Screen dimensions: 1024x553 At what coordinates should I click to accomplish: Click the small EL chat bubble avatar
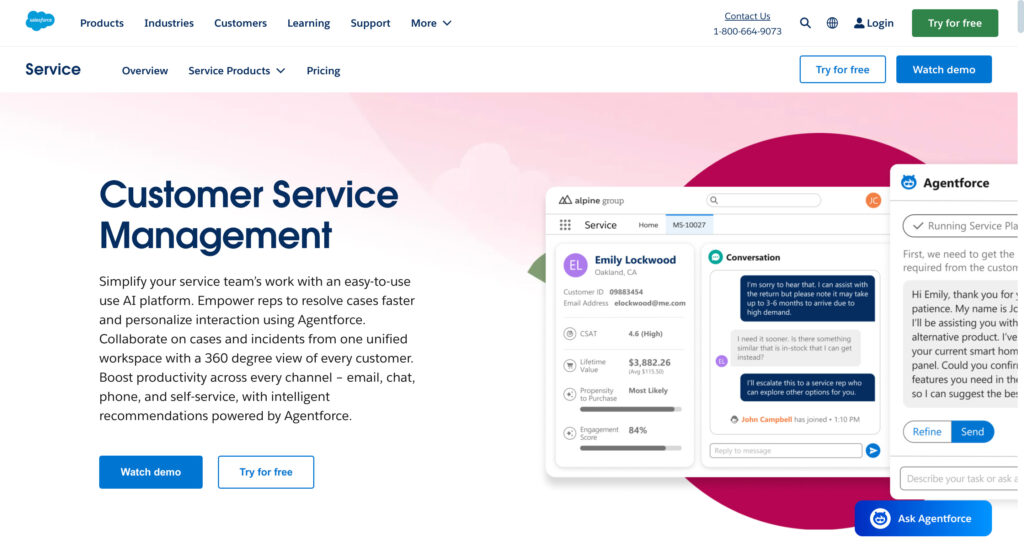(x=722, y=361)
